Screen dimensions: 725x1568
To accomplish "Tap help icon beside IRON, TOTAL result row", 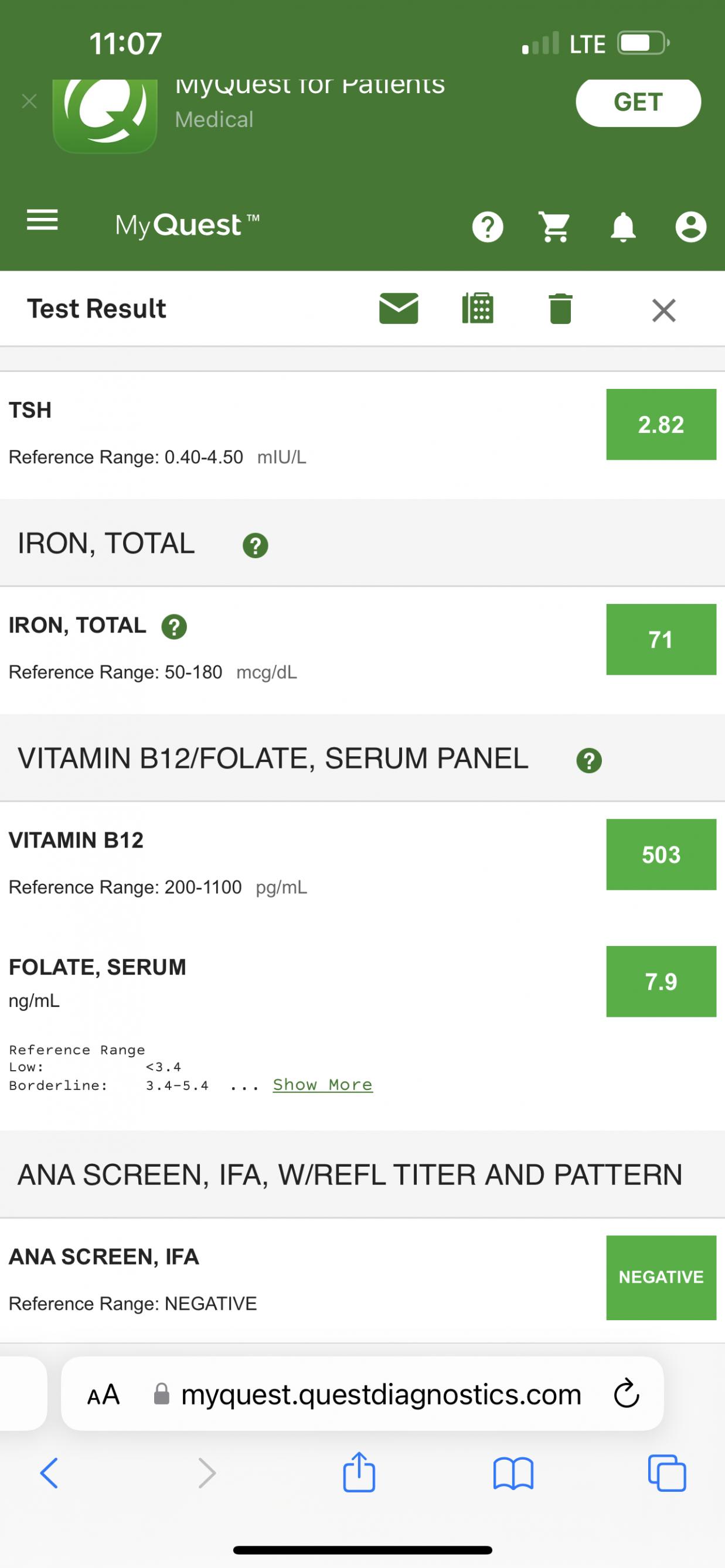I will tap(174, 626).
